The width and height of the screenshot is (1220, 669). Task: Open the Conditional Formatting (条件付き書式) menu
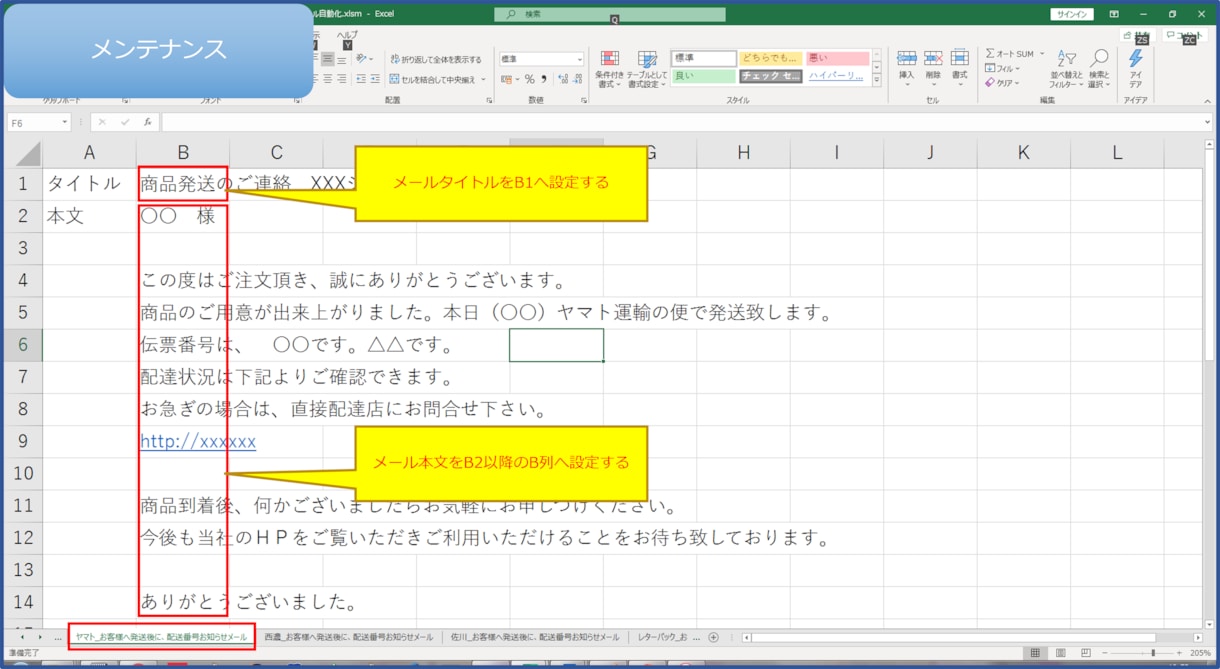pos(610,68)
